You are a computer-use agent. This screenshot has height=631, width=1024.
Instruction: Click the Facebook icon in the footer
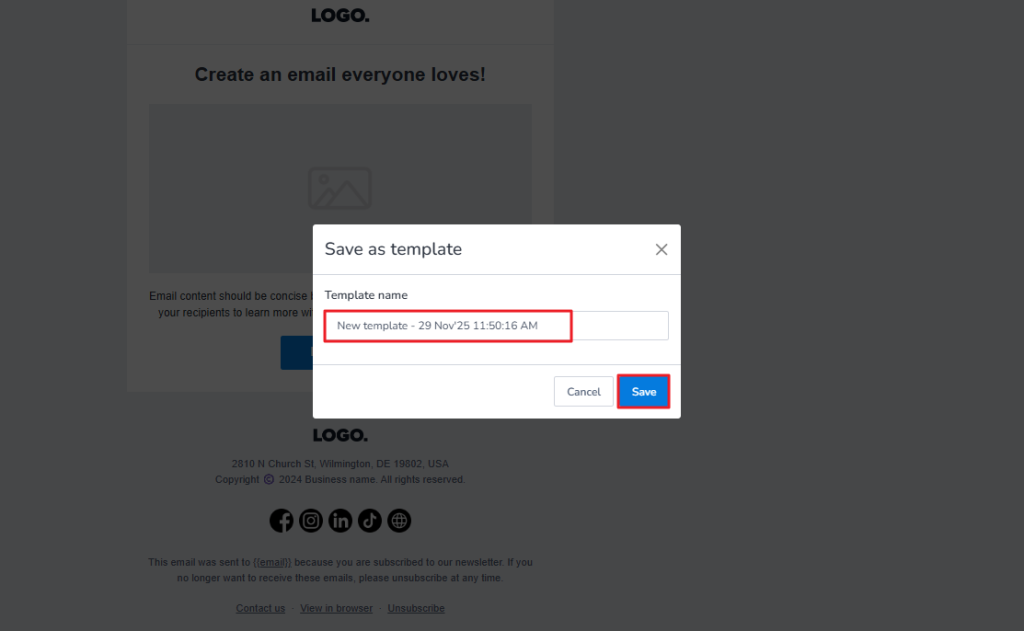click(281, 520)
